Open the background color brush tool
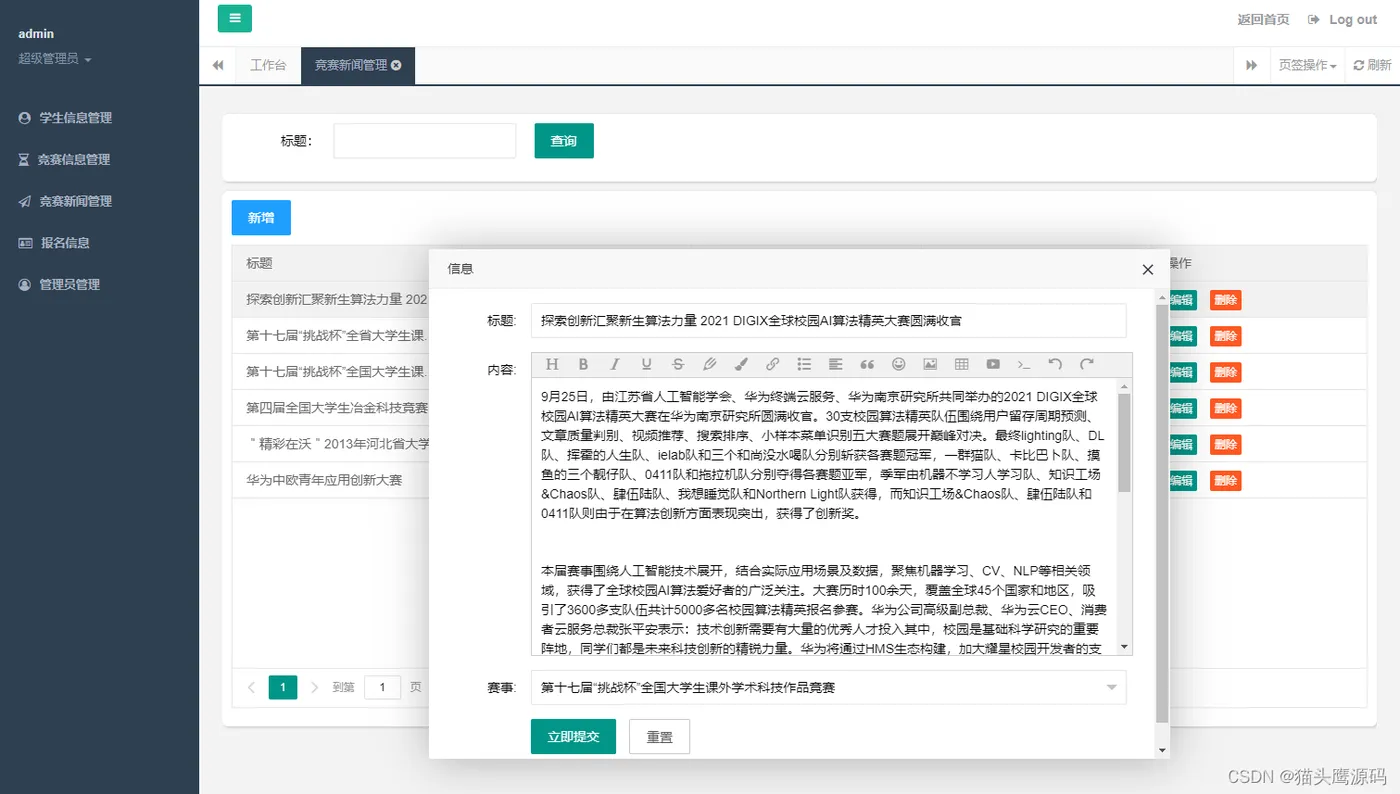The width and height of the screenshot is (1400, 794). coord(741,364)
